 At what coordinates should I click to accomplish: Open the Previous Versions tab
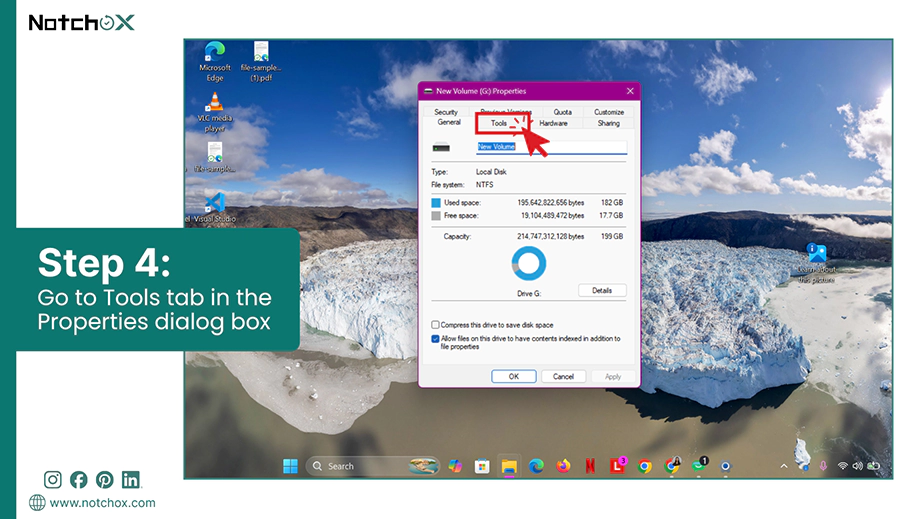coord(506,112)
